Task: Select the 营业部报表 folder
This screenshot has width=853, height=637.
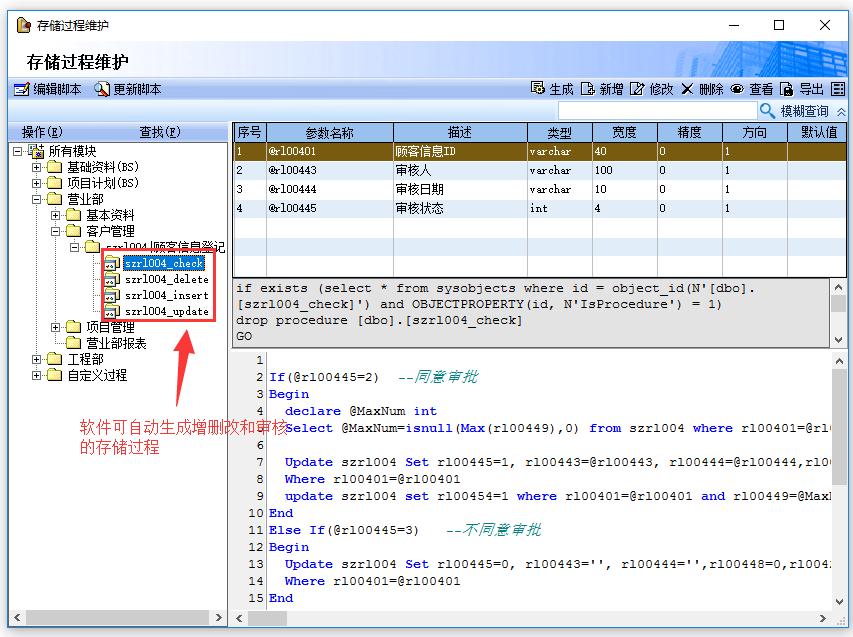Action: pyautogui.click(x=116, y=343)
